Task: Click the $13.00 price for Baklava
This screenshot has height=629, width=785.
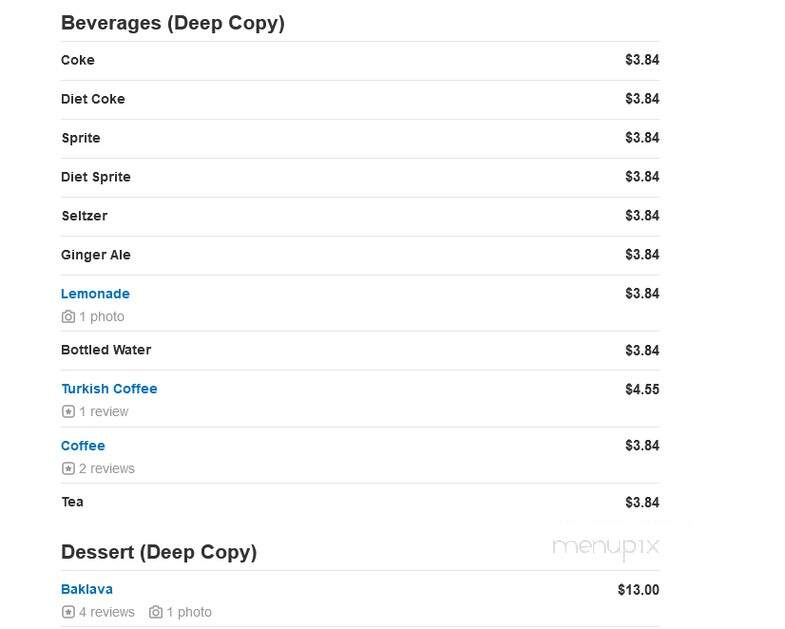Action: 638,590
